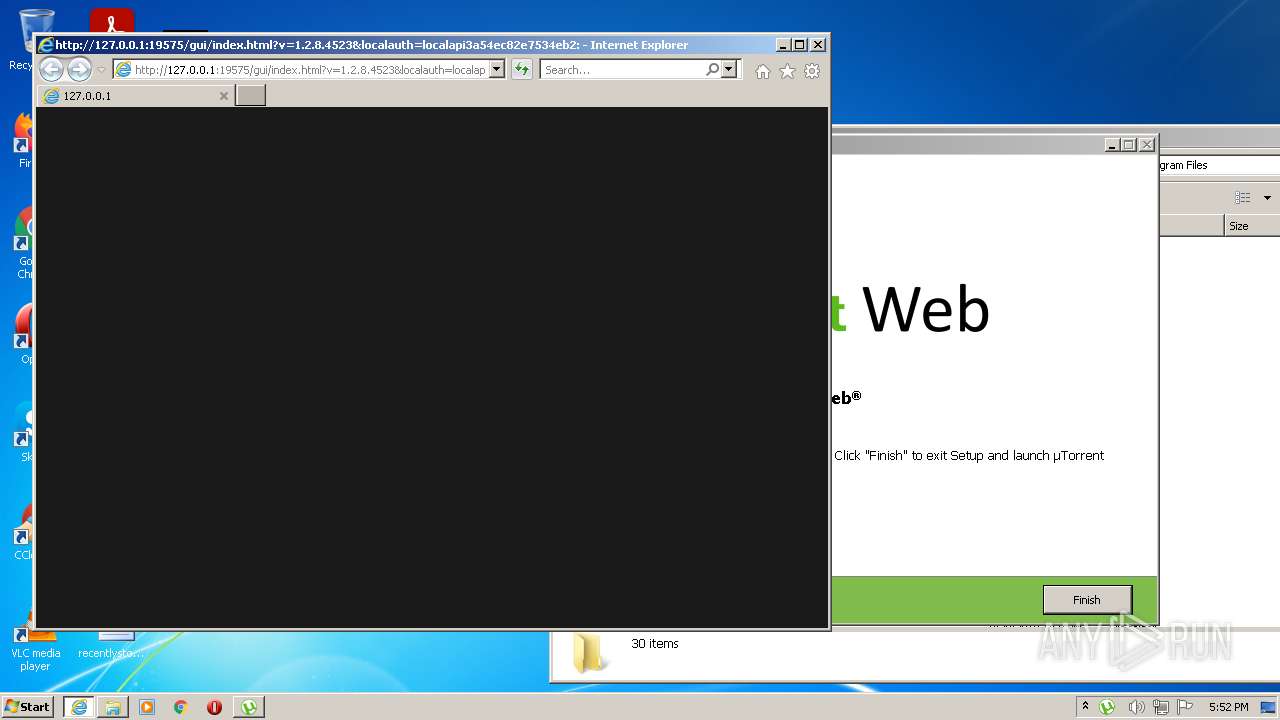This screenshot has height=720, width=1280.
Task: Click the Explorer address path Program Files
Action: click(x=1183, y=165)
